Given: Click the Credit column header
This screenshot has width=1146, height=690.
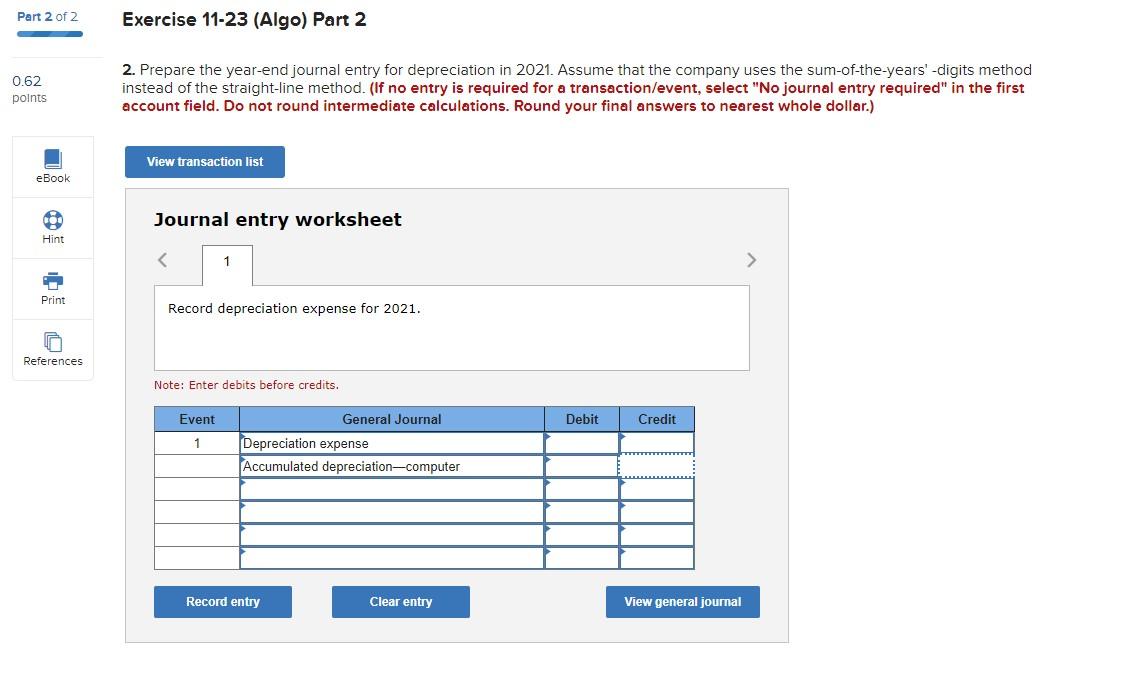Looking at the screenshot, I should [x=657, y=420].
